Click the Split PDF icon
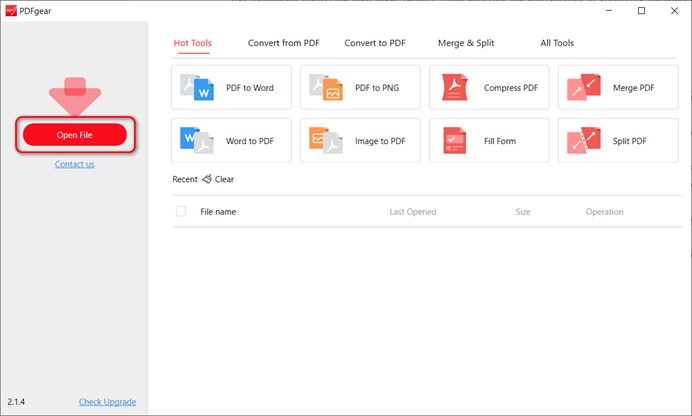692x416 pixels. click(x=583, y=140)
